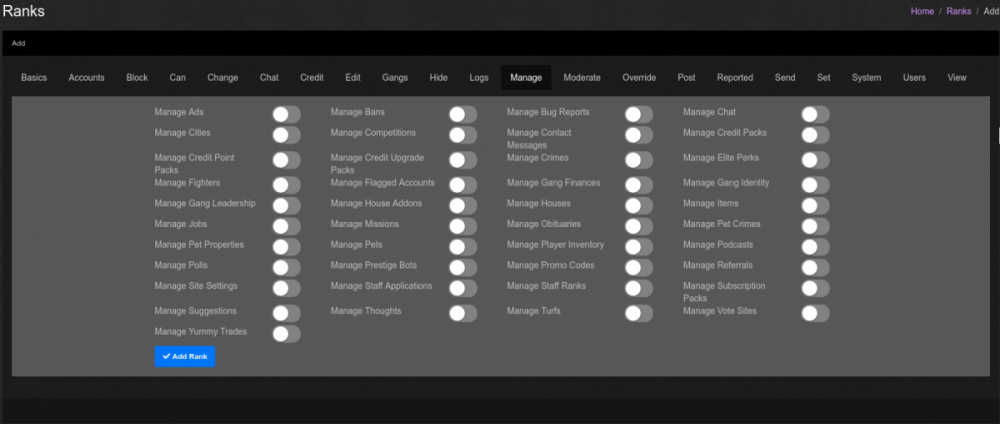This screenshot has width=1000, height=424.
Task: Click the Add Rank button
Action: [x=185, y=356]
